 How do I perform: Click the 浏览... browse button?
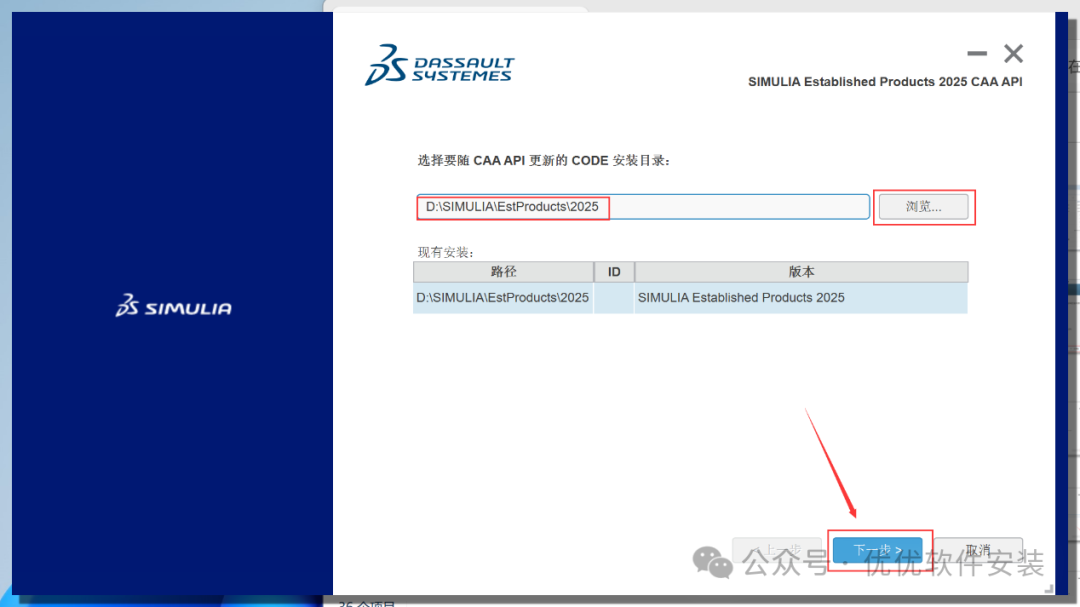[923, 207]
